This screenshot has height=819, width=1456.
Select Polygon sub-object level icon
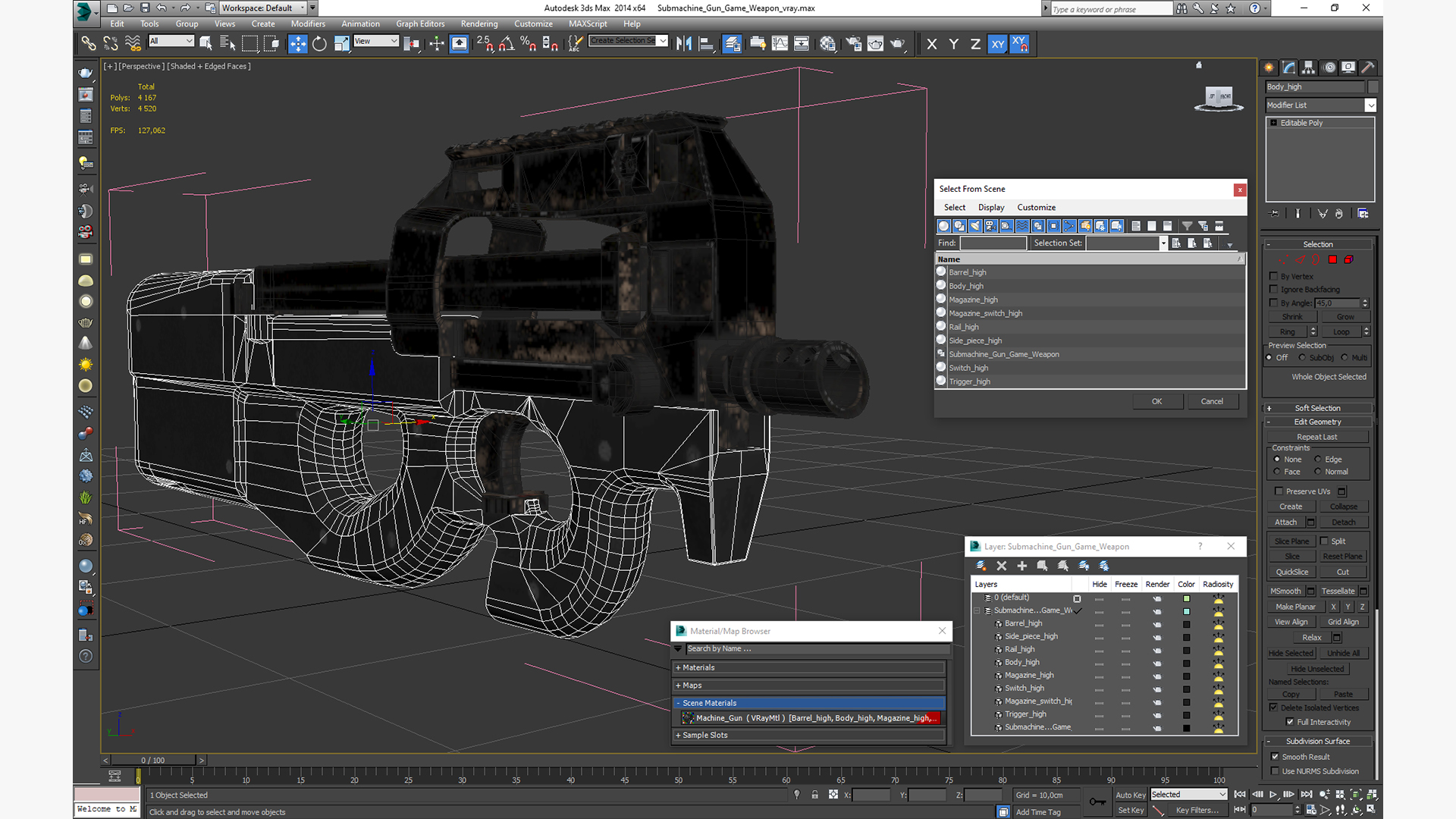pos(1332,260)
